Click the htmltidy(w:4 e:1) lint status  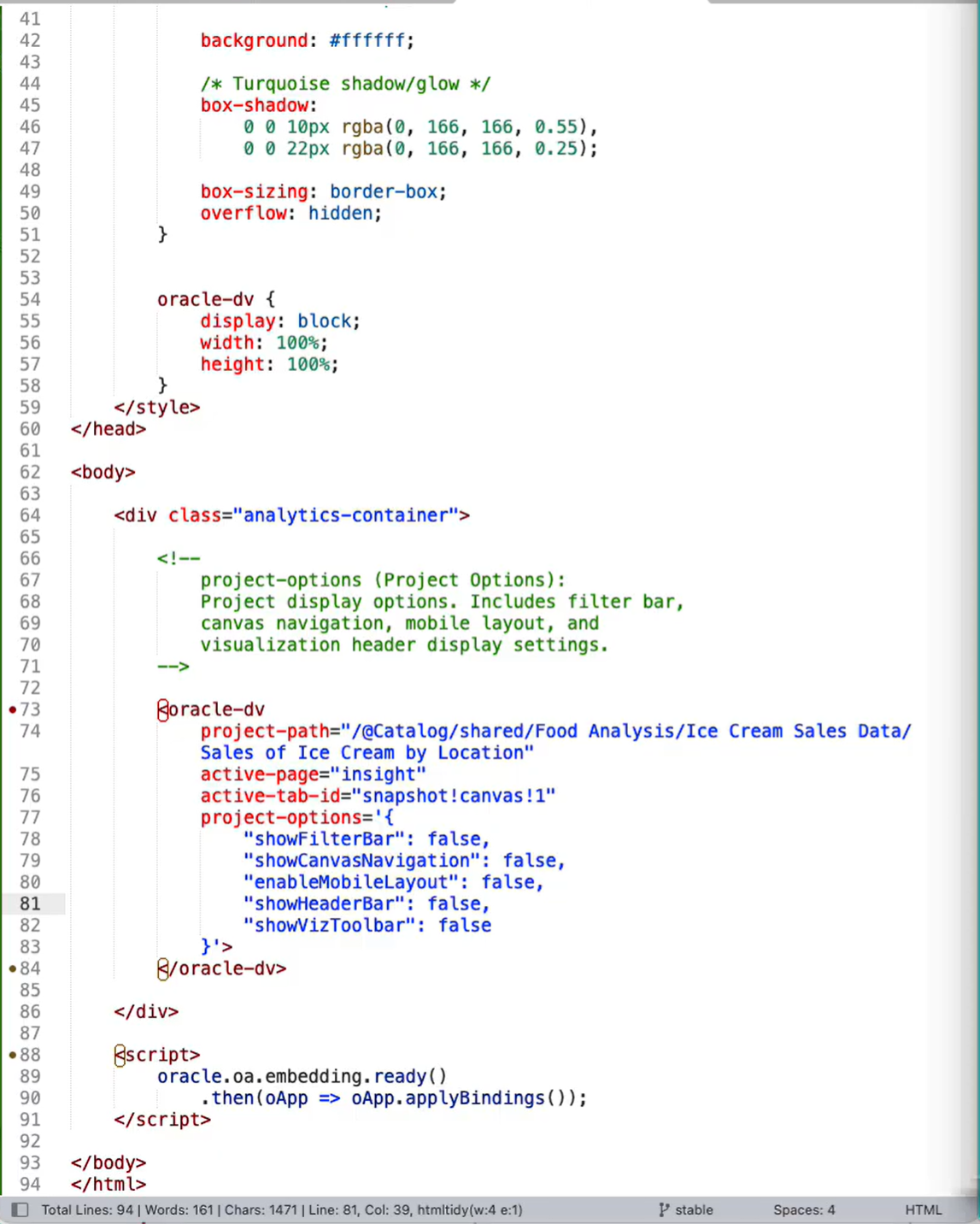(x=470, y=1209)
